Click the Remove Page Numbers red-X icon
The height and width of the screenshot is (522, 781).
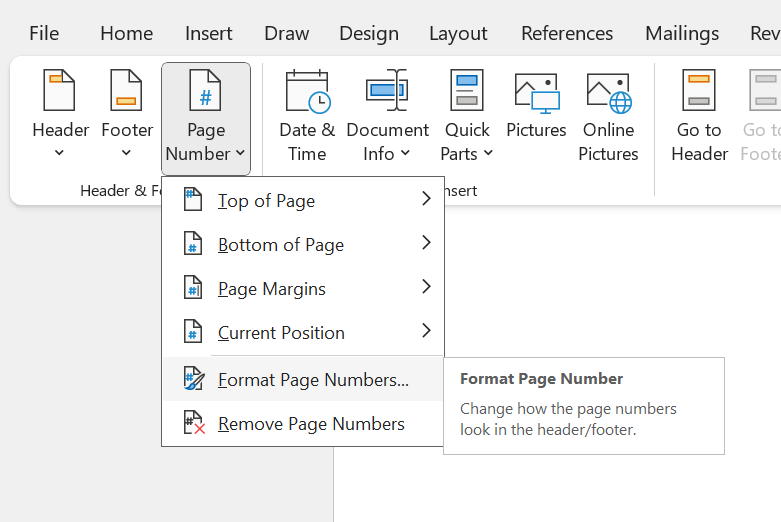click(x=194, y=422)
